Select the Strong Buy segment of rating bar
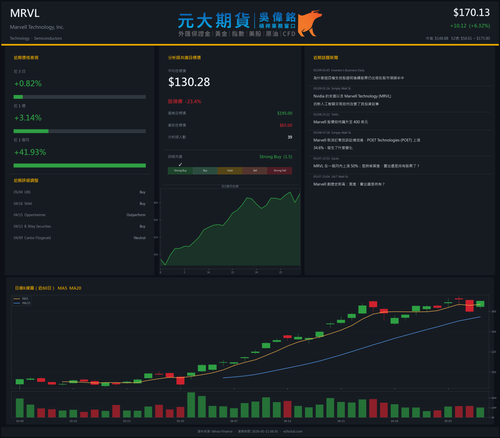This screenshot has height=438, width=500. pos(180,171)
